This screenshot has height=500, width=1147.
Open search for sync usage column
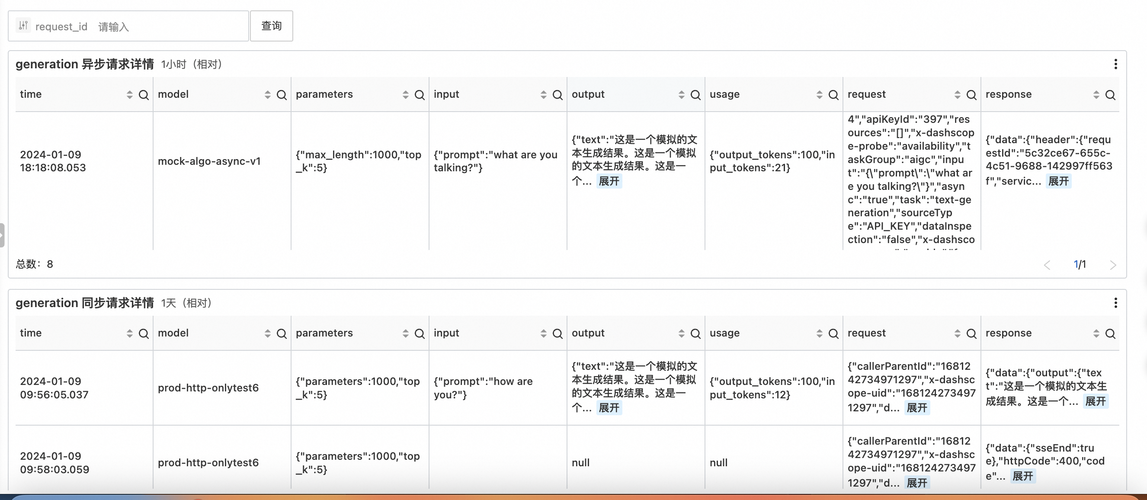[x=834, y=334]
